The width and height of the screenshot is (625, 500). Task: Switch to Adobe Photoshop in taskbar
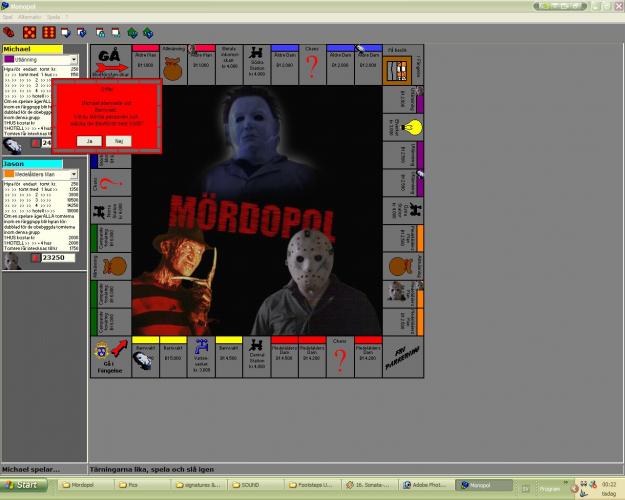click(x=427, y=485)
